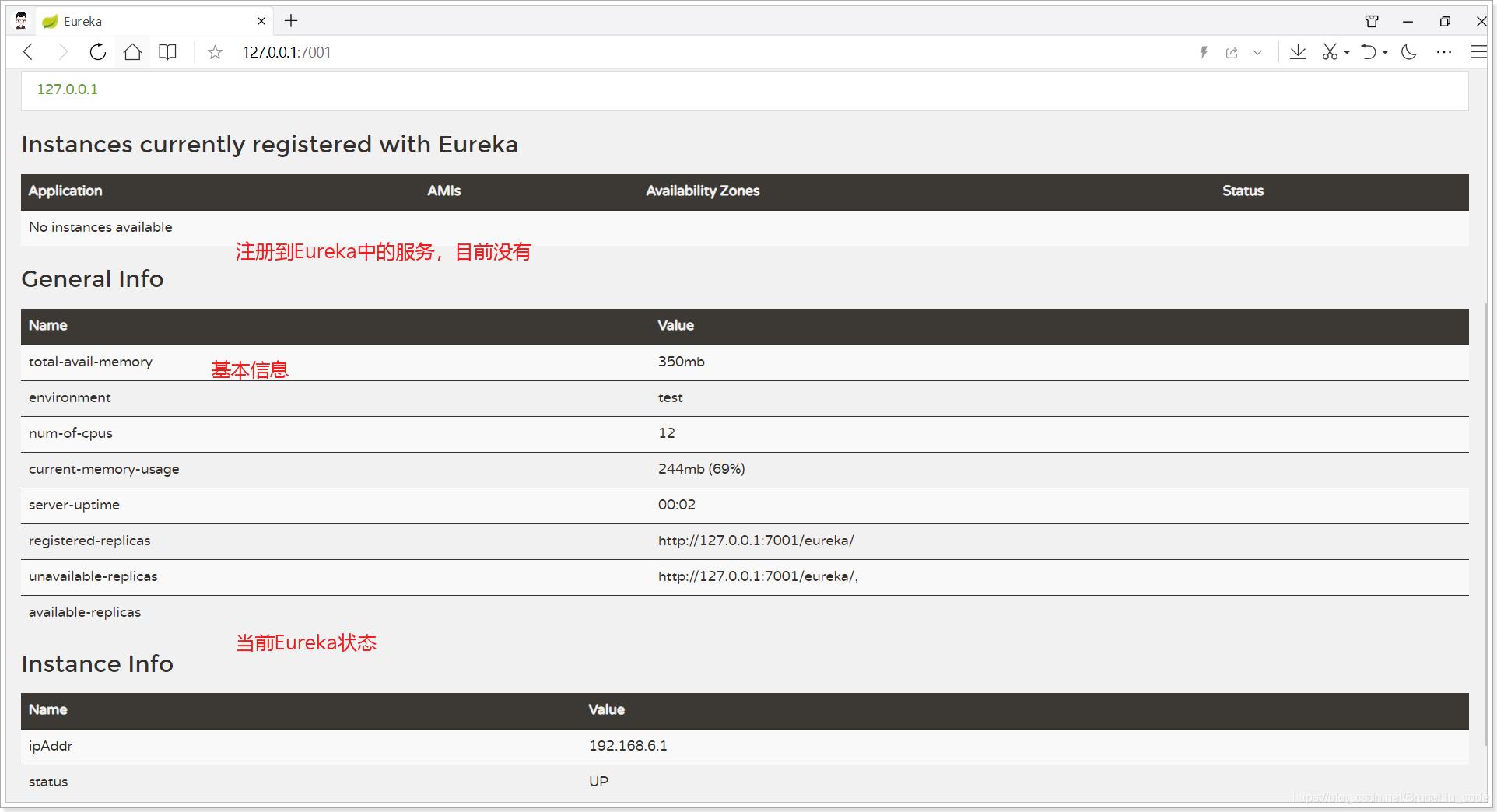Click the registered-replicas URL value
This screenshot has width=1497, height=812.
click(756, 541)
